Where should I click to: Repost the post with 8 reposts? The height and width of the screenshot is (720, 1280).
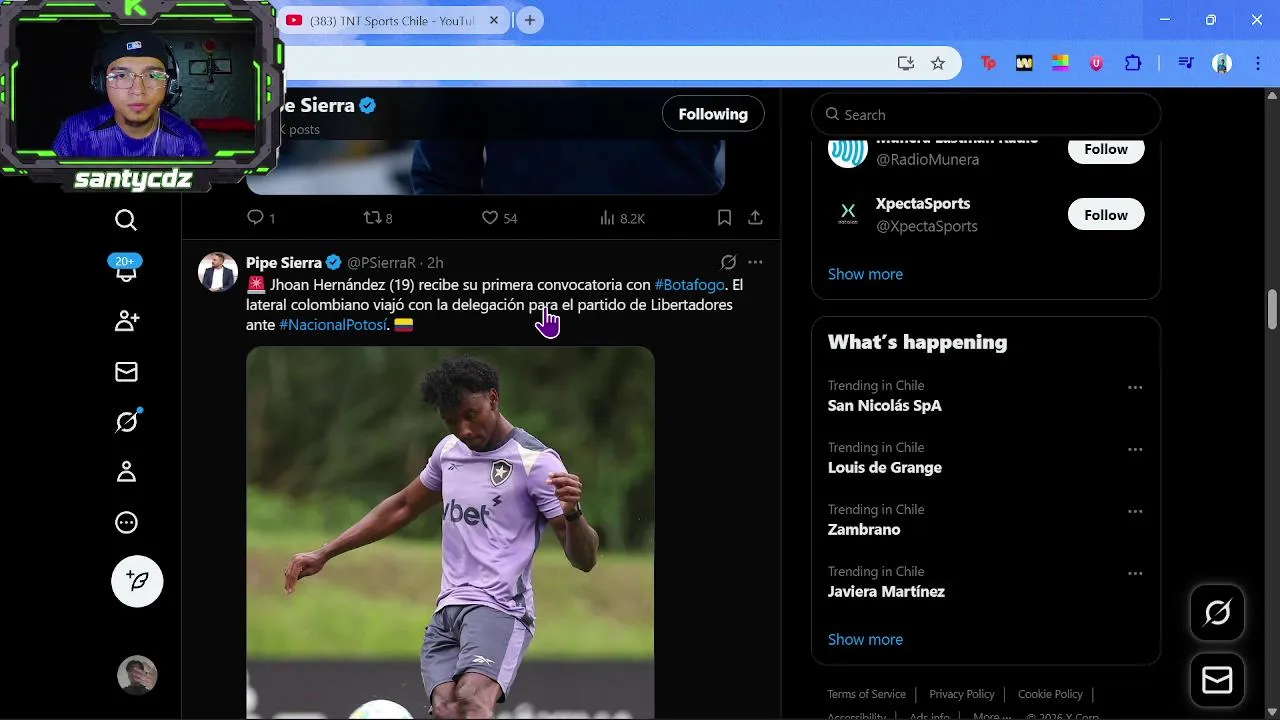click(377, 218)
